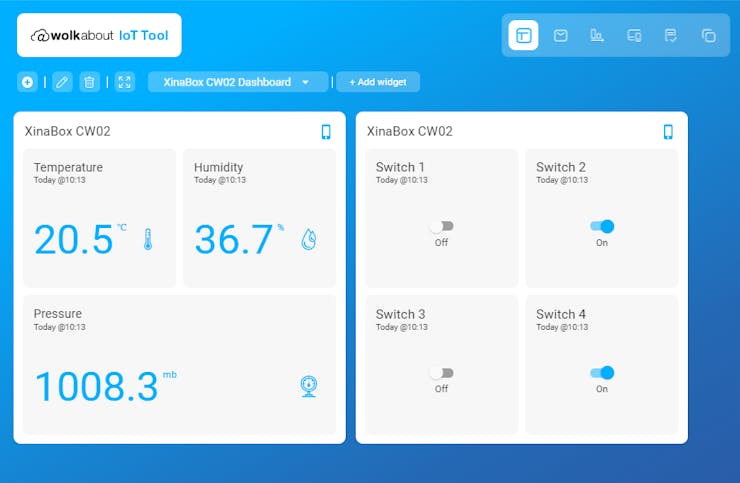Screen dimensions: 740x483
Task: Click device icon on sensor XinaBox CW02 card
Action: (x=326, y=132)
